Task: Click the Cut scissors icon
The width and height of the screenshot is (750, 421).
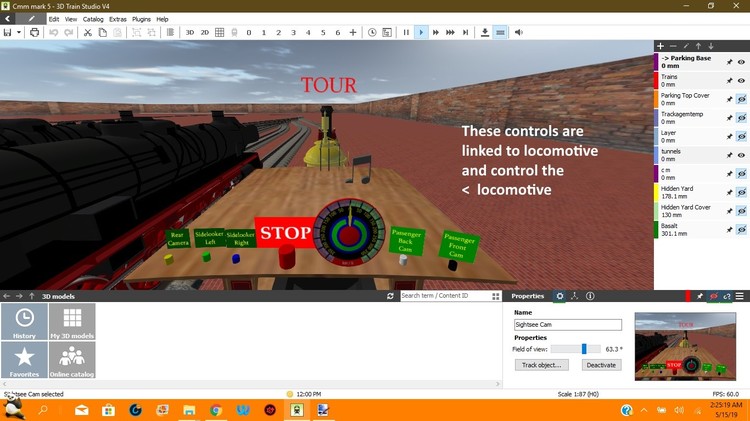Action: (x=88, y=33)
